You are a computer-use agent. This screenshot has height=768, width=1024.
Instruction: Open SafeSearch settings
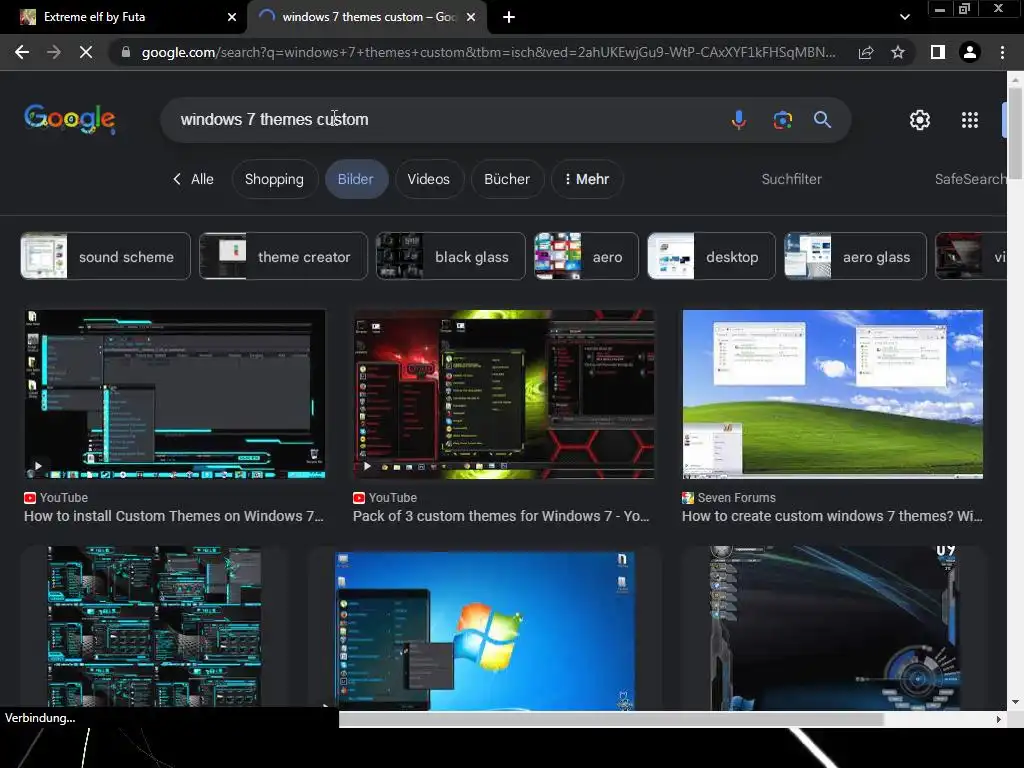pos(970,179)
